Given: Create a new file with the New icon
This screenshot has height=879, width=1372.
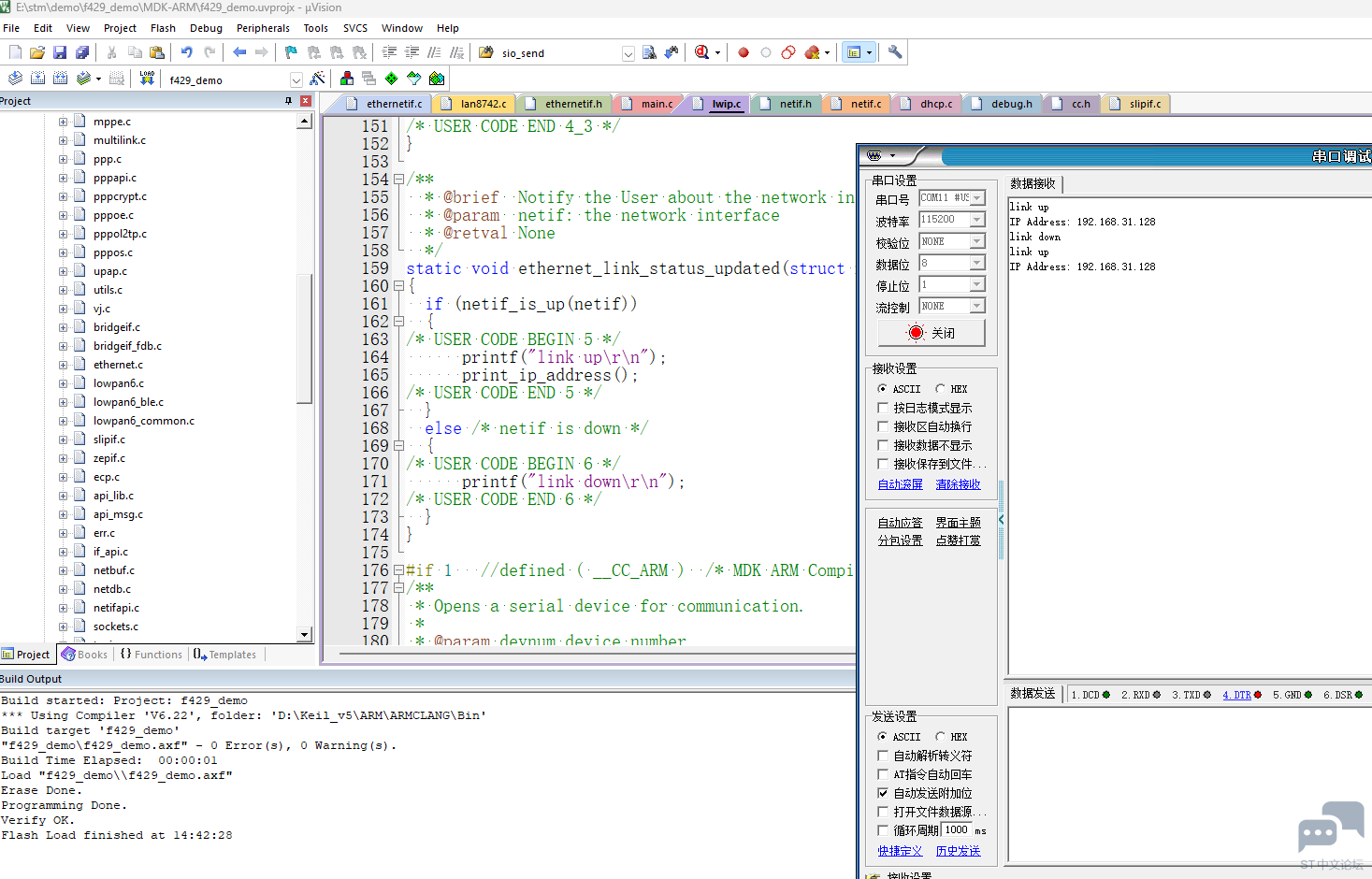Looking at the screenshot, I should [x=15, y=52].
